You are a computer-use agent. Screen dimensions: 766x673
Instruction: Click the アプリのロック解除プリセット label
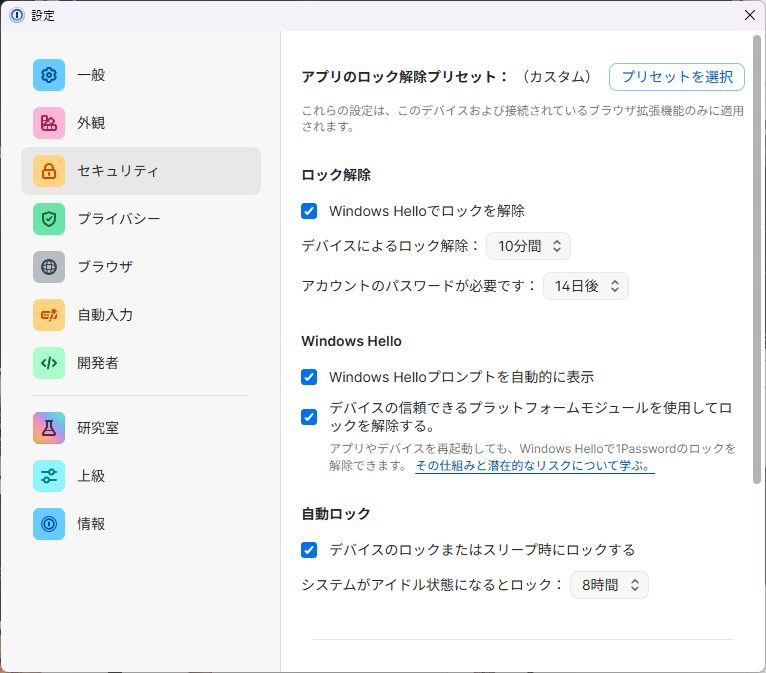click(x=404, y=77)
